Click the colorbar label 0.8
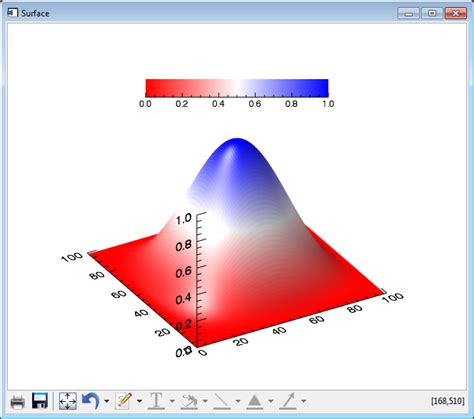 pyautogui.click(x=291, y=104)
